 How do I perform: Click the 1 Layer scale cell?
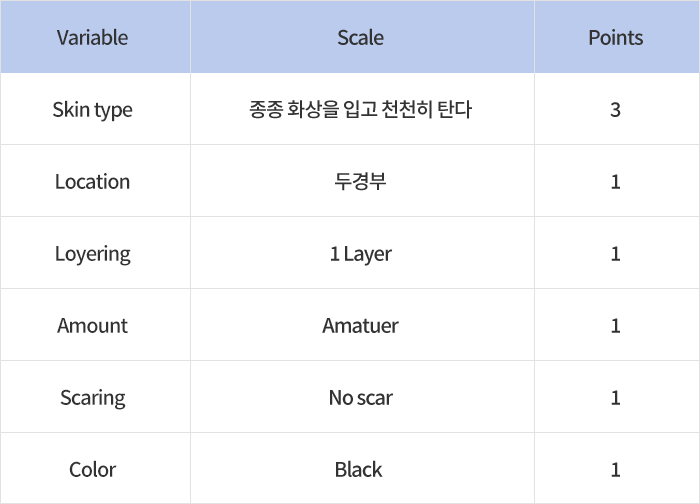[360, 254]
